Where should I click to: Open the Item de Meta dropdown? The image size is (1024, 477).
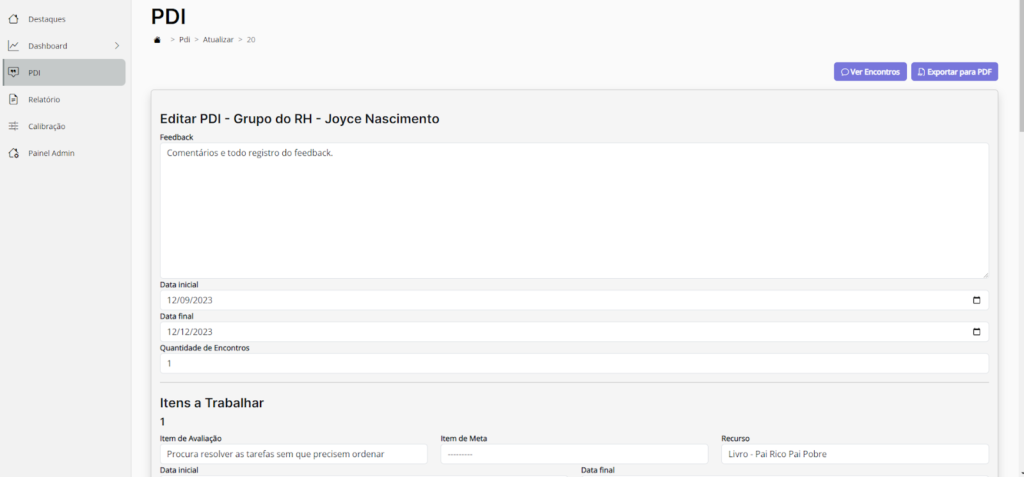click(573, 454)
